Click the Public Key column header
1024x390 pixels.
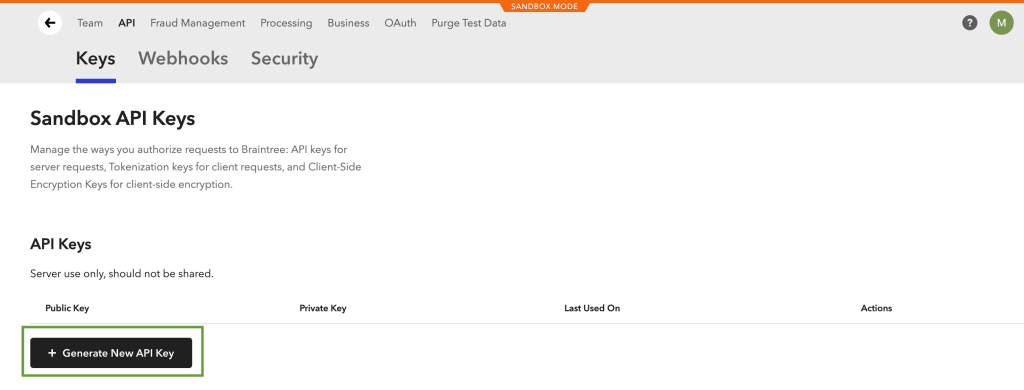(x=67, y=308)
